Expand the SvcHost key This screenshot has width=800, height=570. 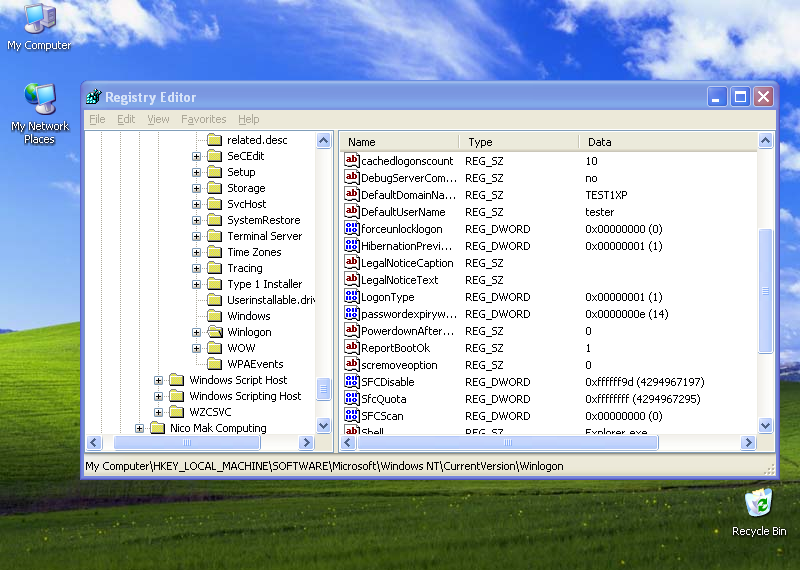click(196, 204)
